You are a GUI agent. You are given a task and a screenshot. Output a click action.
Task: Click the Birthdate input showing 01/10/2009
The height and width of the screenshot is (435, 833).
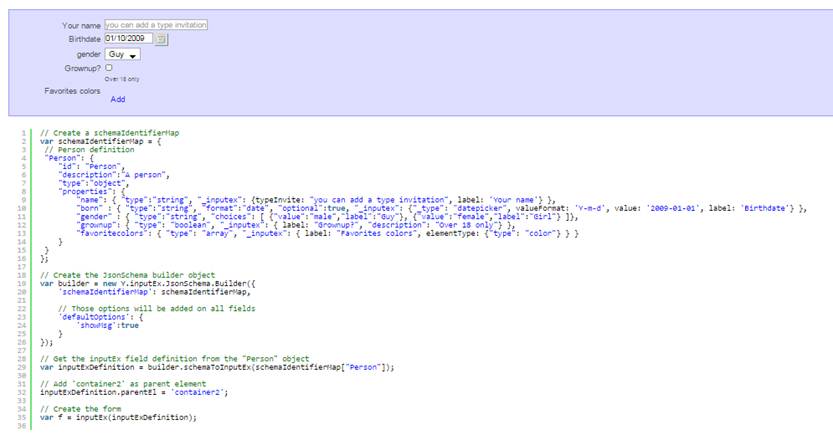(128, 39)
